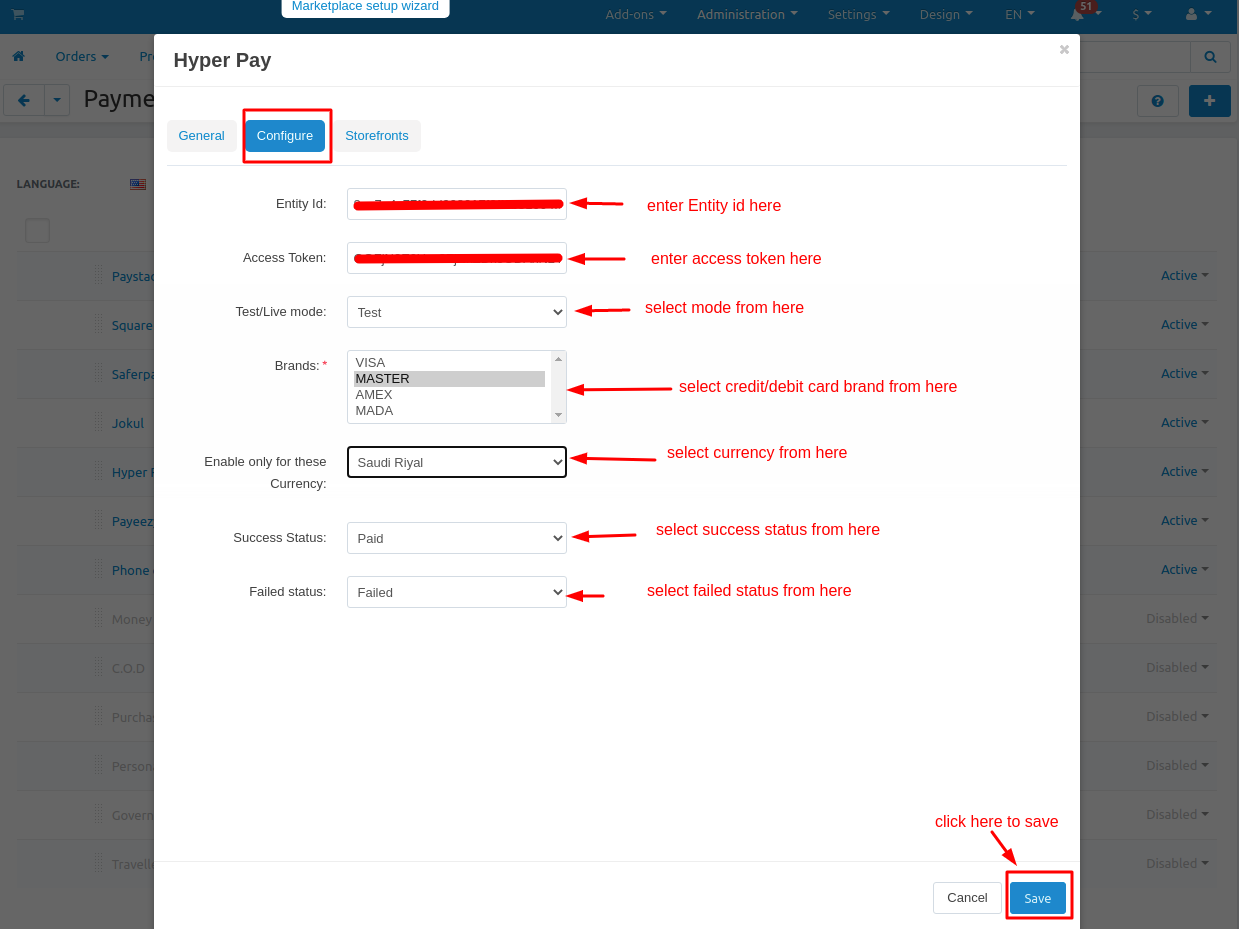
Task: Click the back arrow icon
Action: 24,100
